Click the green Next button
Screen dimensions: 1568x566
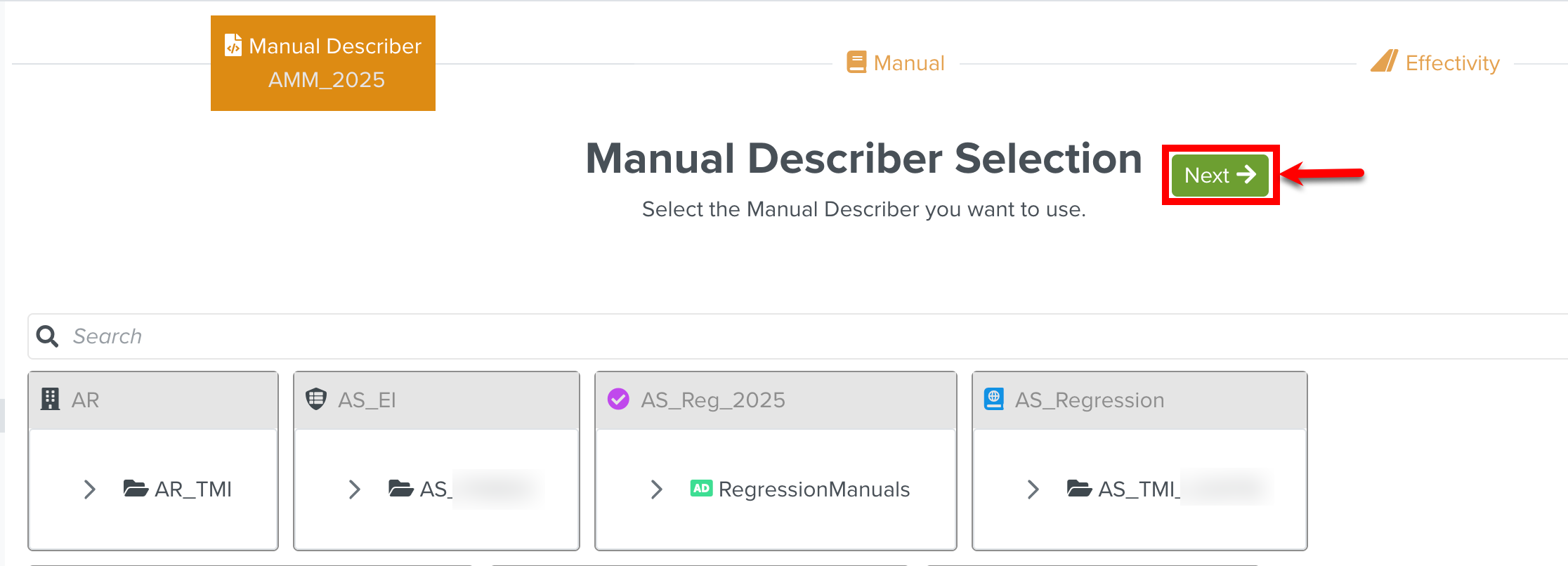[1220, 175]
